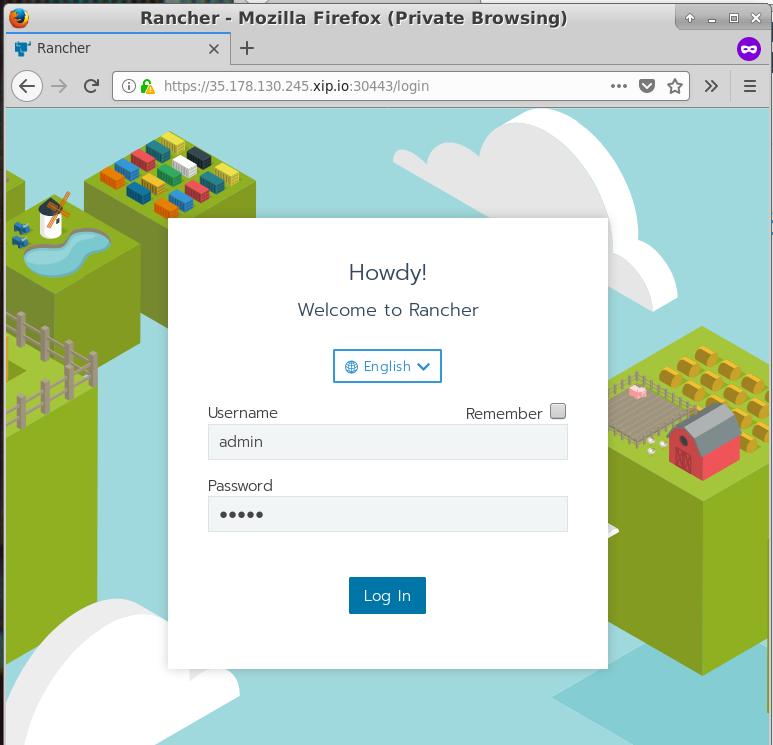
Task: Select the Rancher browser tab
Action: click(x=118, y=48)
